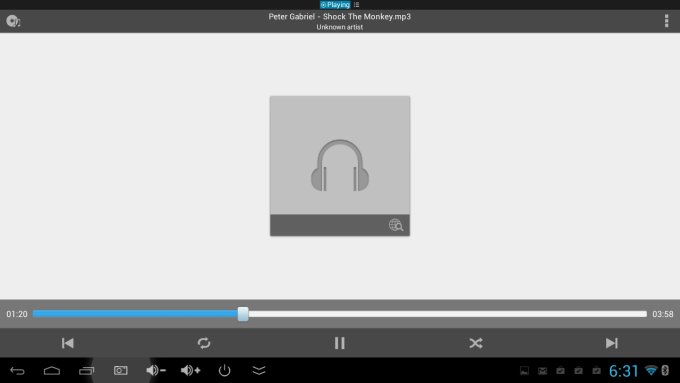Screen dimensions: 680x383
Task: Pause the current song
Action: [340, 343]
